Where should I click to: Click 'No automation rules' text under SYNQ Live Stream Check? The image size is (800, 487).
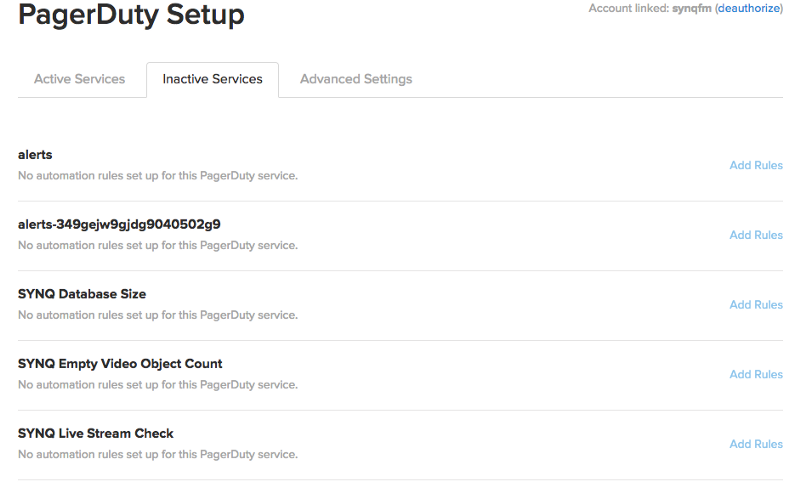[158, 454]
